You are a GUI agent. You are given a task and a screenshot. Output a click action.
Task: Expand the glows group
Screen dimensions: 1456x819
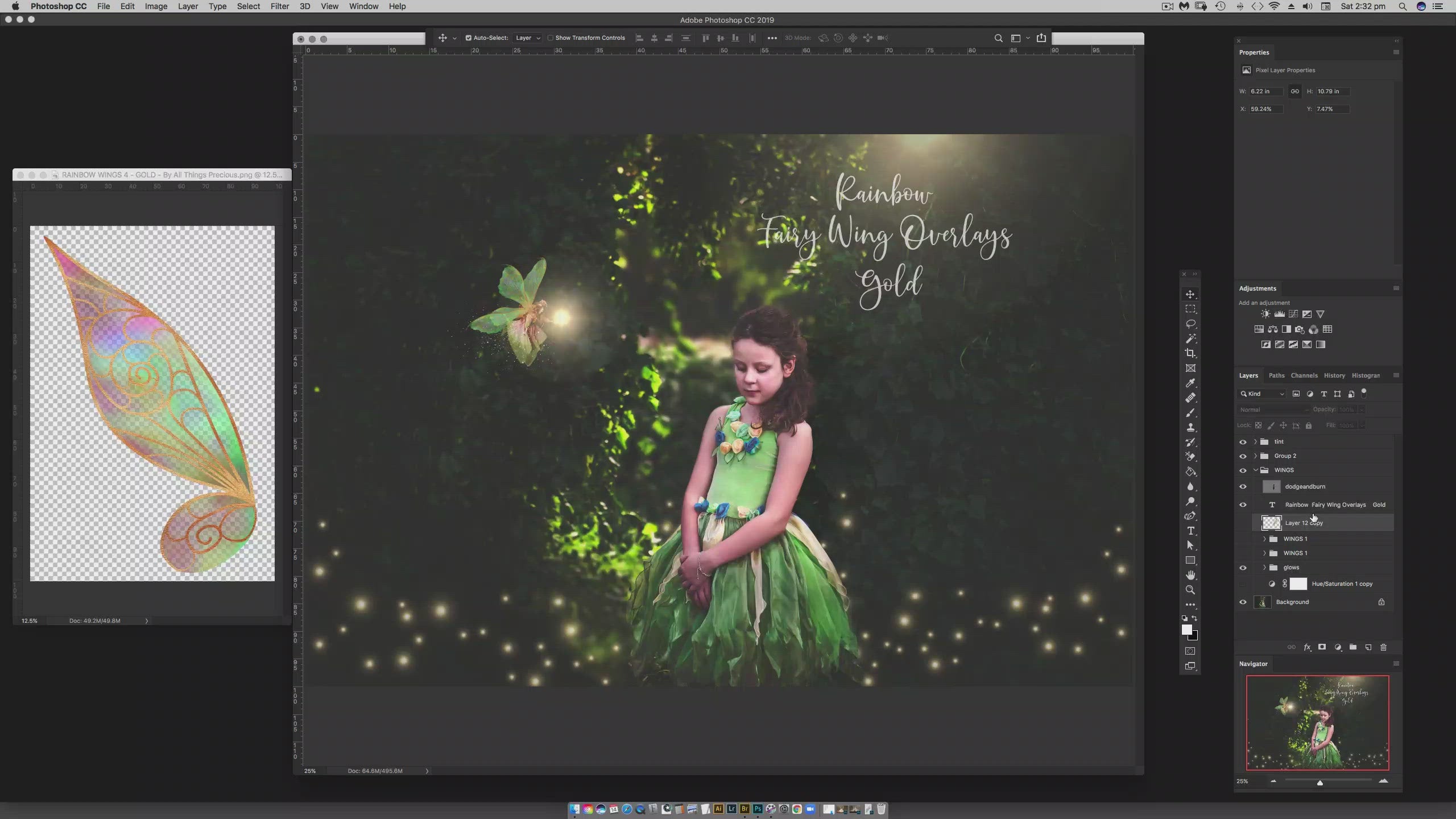pos(1265,567)
